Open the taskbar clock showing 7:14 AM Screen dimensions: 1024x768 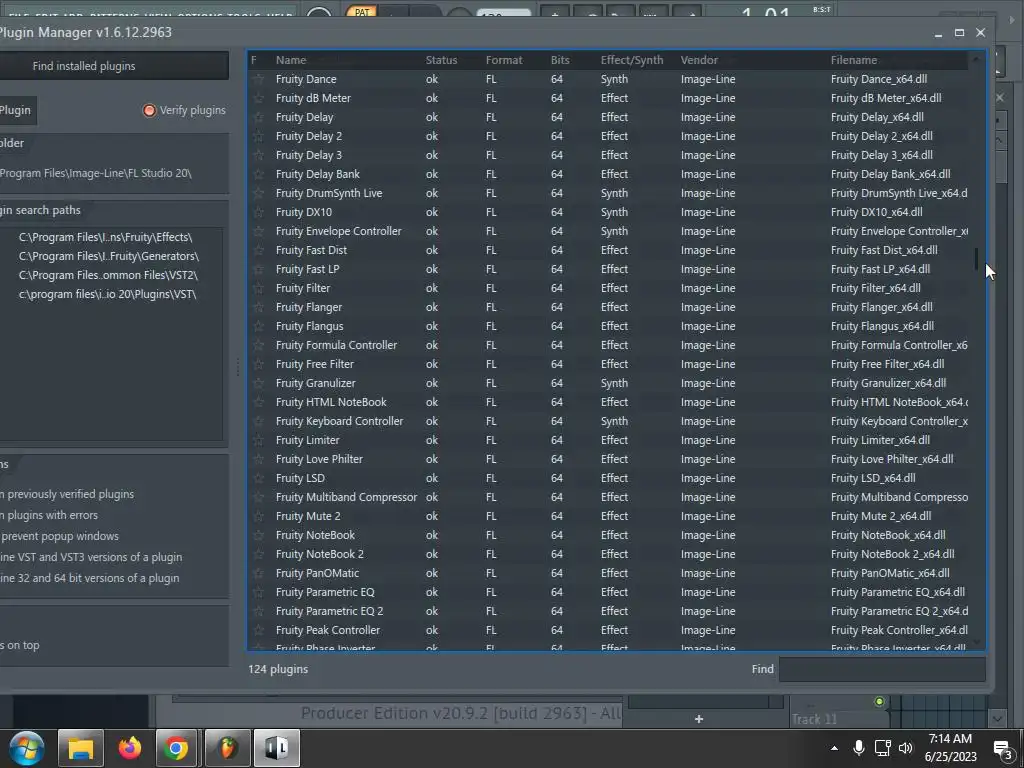click(x=950, y=748)
